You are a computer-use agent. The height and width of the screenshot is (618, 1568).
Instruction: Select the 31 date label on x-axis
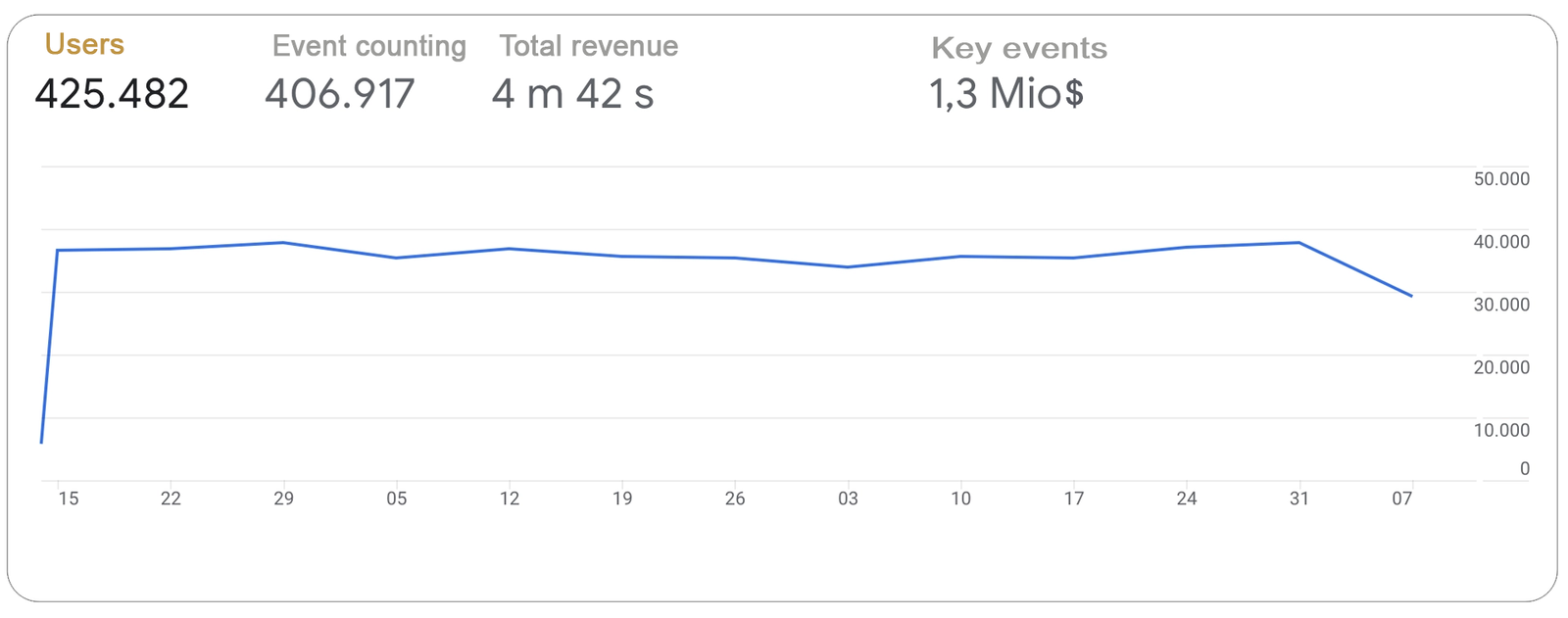pyautogui.click(x=1299, y=499)
